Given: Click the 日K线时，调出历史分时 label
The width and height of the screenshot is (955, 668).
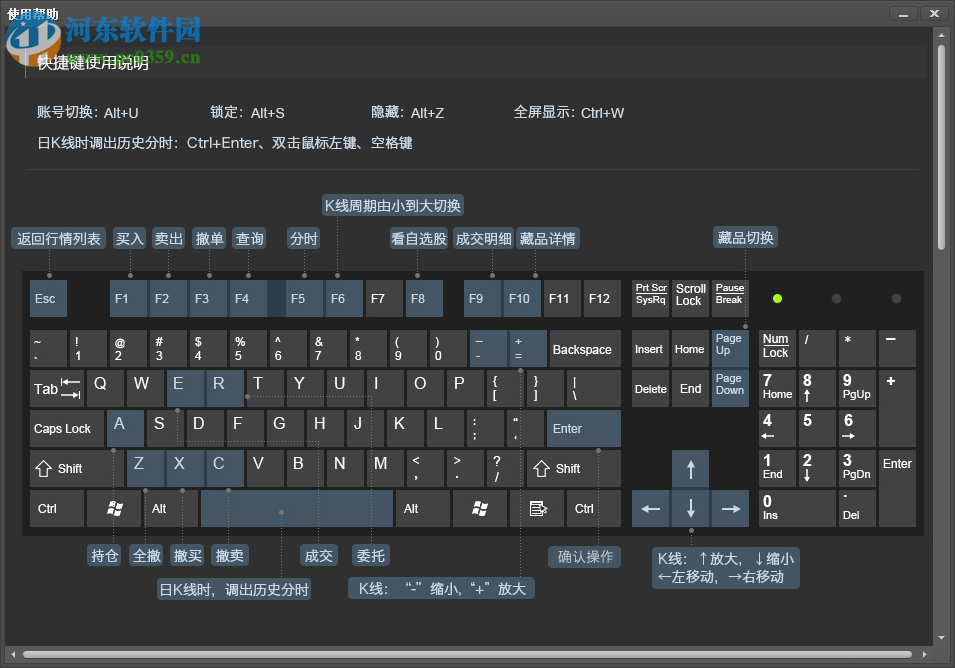Looking at the screenshot, I should 234,589.
